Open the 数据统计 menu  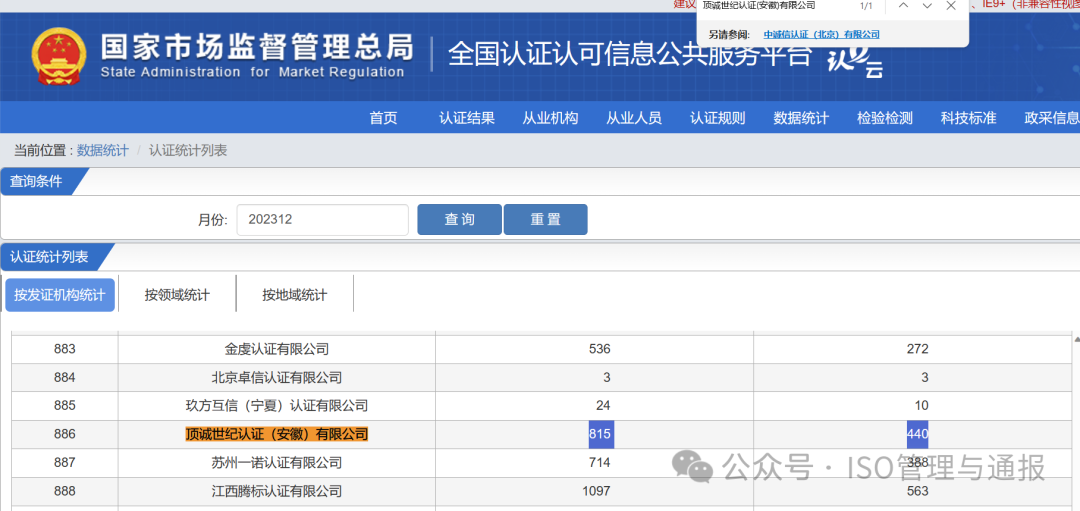(x=801, y=118)
